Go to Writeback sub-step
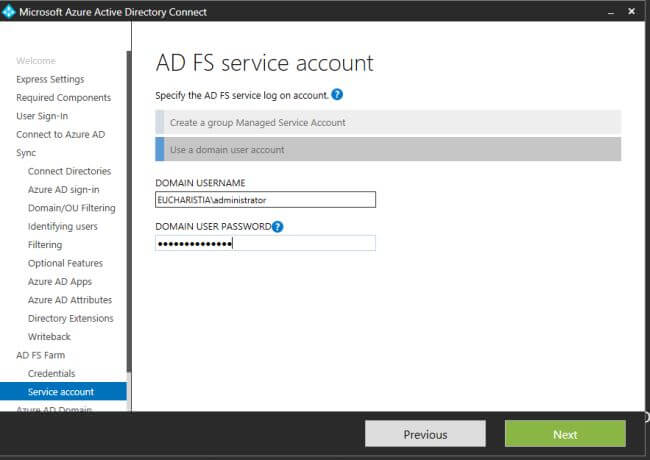Image resolution: width=650 pixels, height=460 pixels. (49, 337)
